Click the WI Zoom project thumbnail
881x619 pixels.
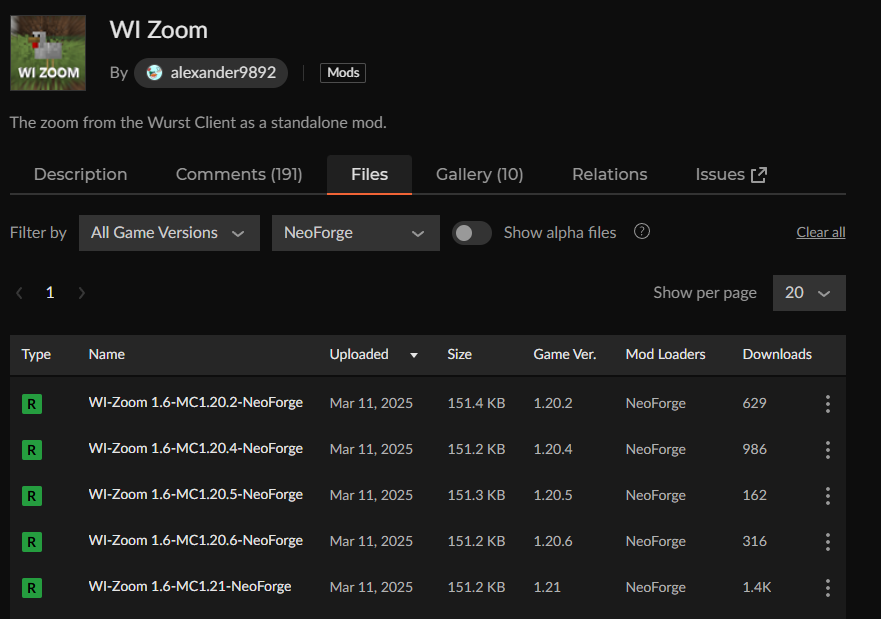tap(47, 53)
